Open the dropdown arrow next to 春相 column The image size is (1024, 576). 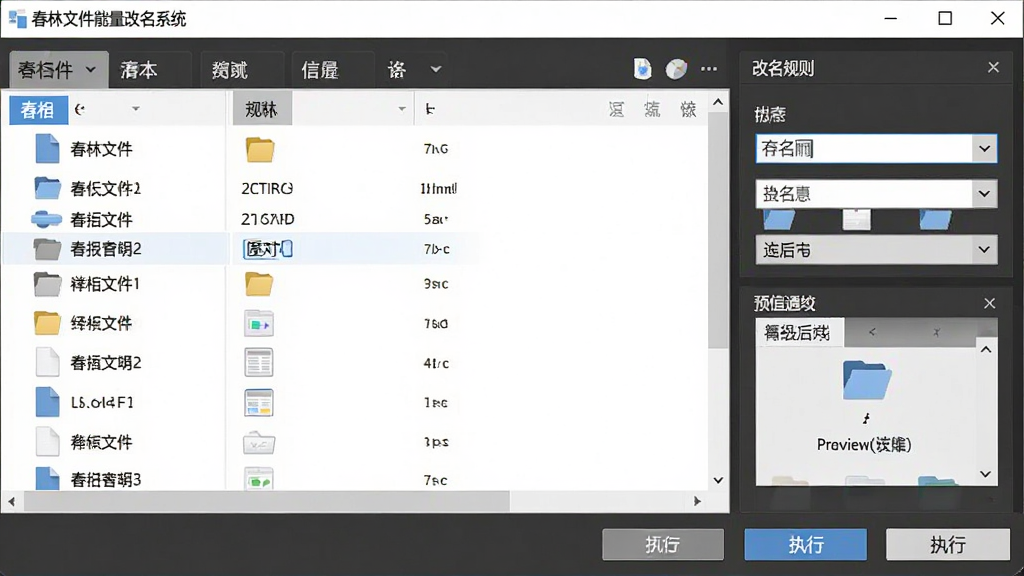tap(135, 109)
